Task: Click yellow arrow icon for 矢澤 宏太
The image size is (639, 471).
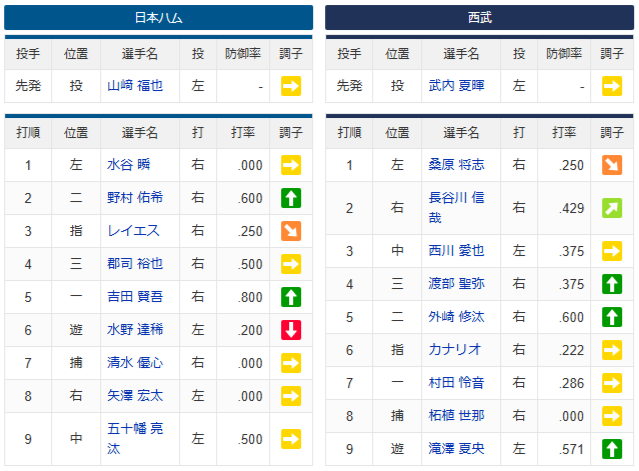Action: (x=291, y=396)
